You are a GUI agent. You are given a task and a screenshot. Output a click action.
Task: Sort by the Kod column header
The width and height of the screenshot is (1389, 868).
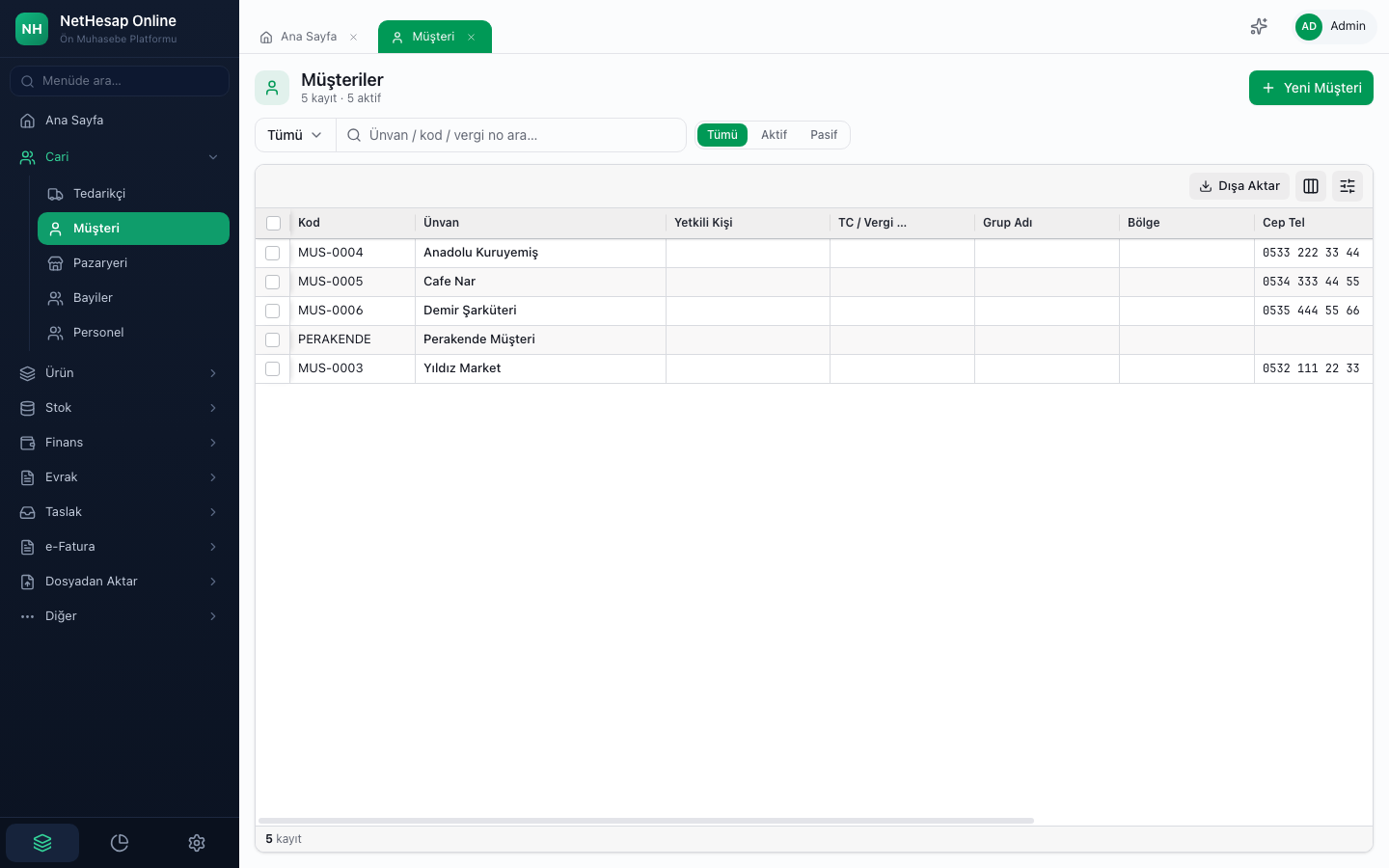[352, 223]
